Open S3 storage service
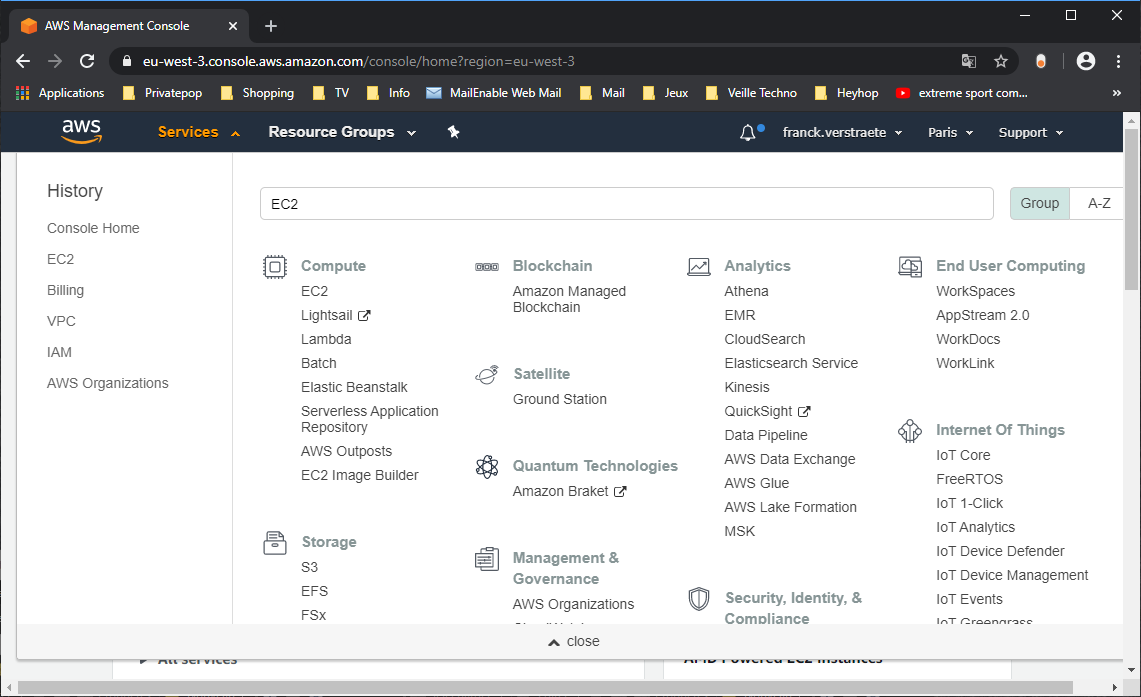Viewport: 1141px width, 697px height. coord(309,567)
